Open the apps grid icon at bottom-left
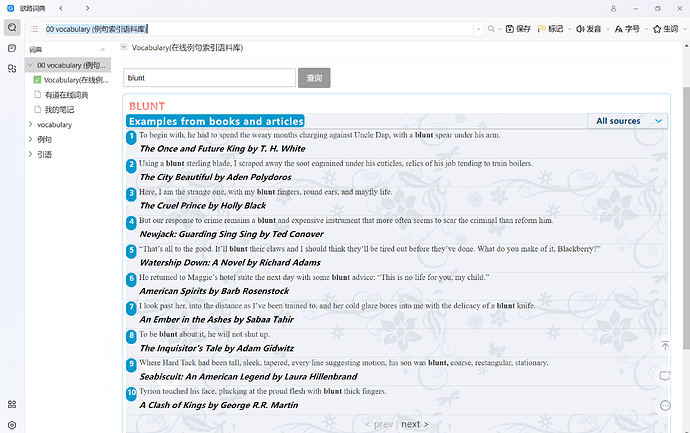This screenshot has height=433, width=690. coord(12,404)
